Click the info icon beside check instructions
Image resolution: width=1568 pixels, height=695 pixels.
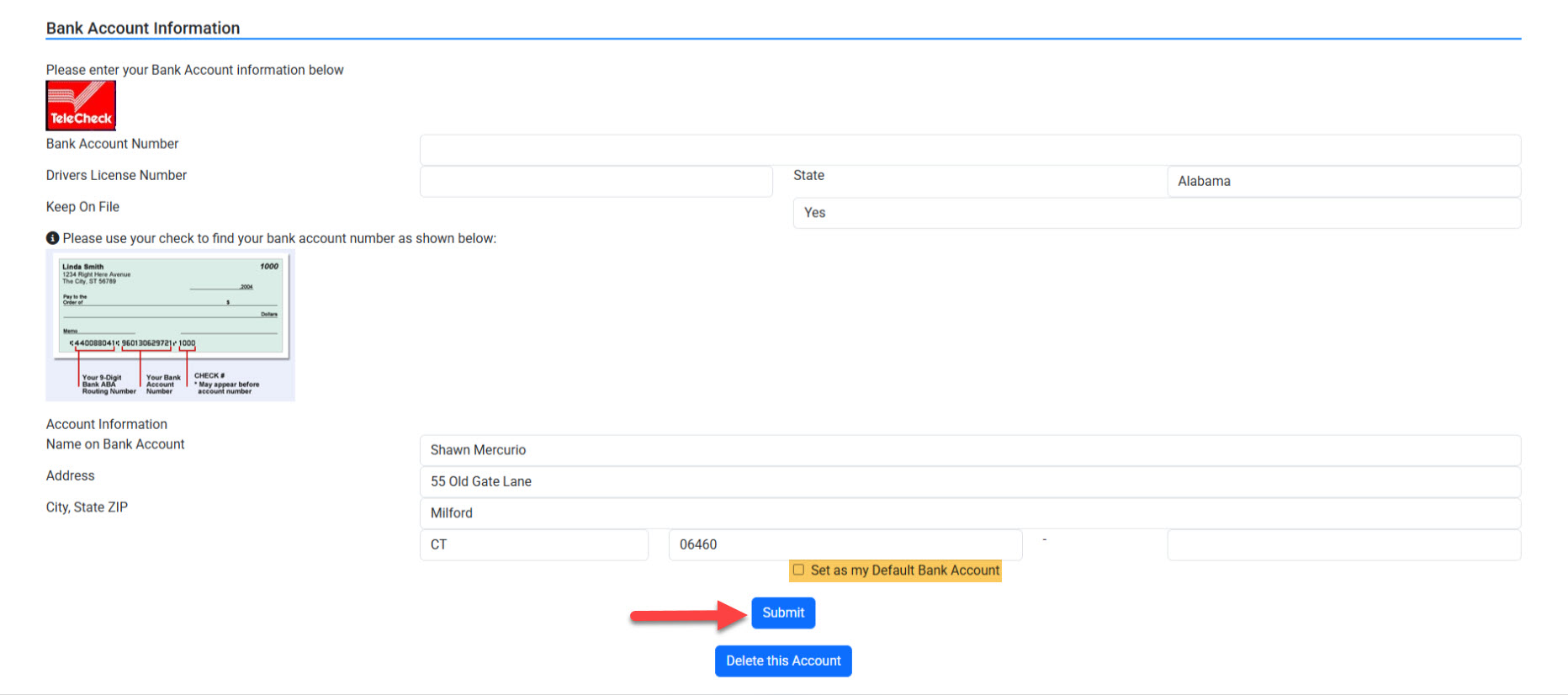coord(52,238)
